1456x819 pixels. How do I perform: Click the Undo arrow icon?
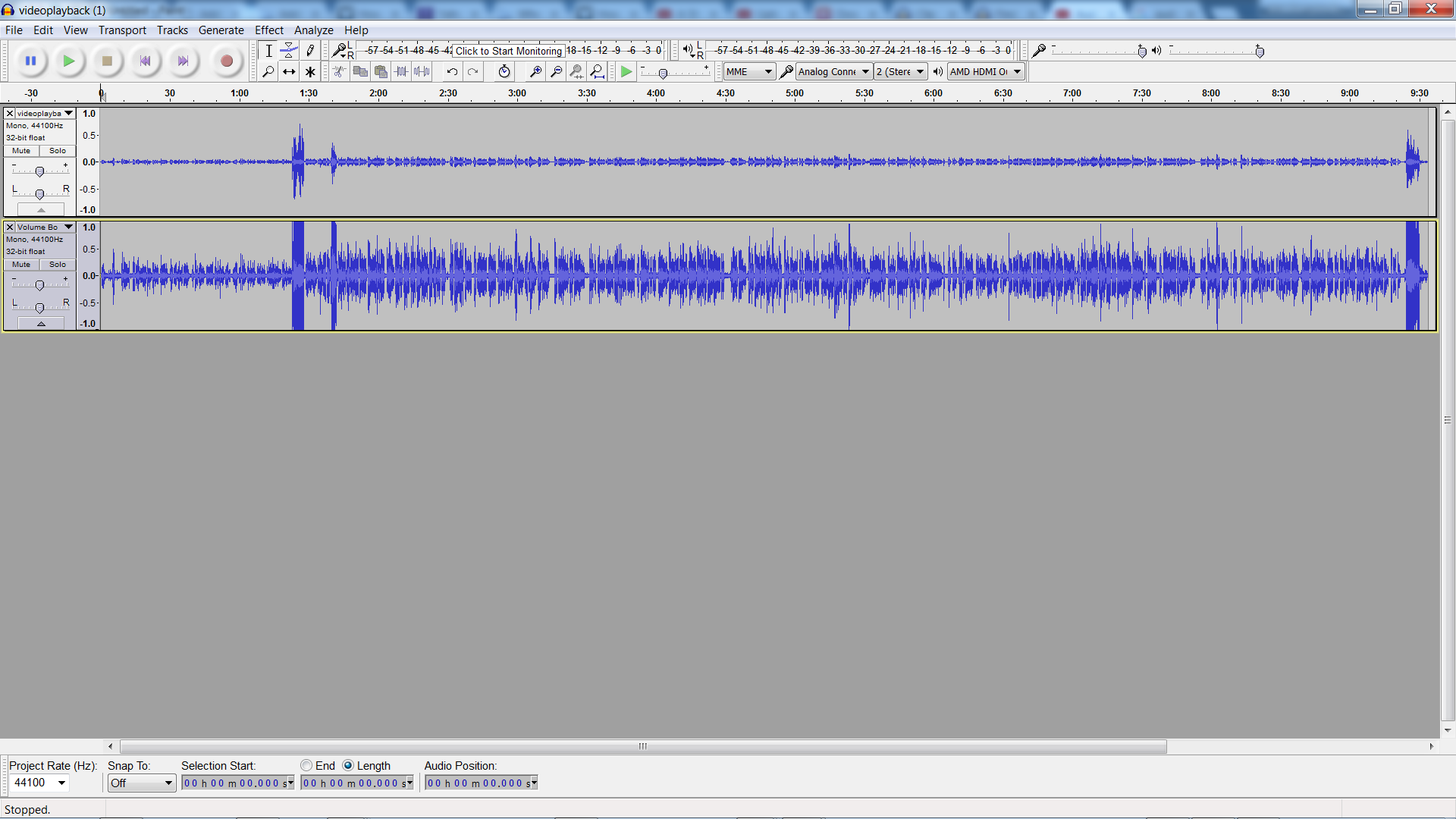[x=452, y=72]
